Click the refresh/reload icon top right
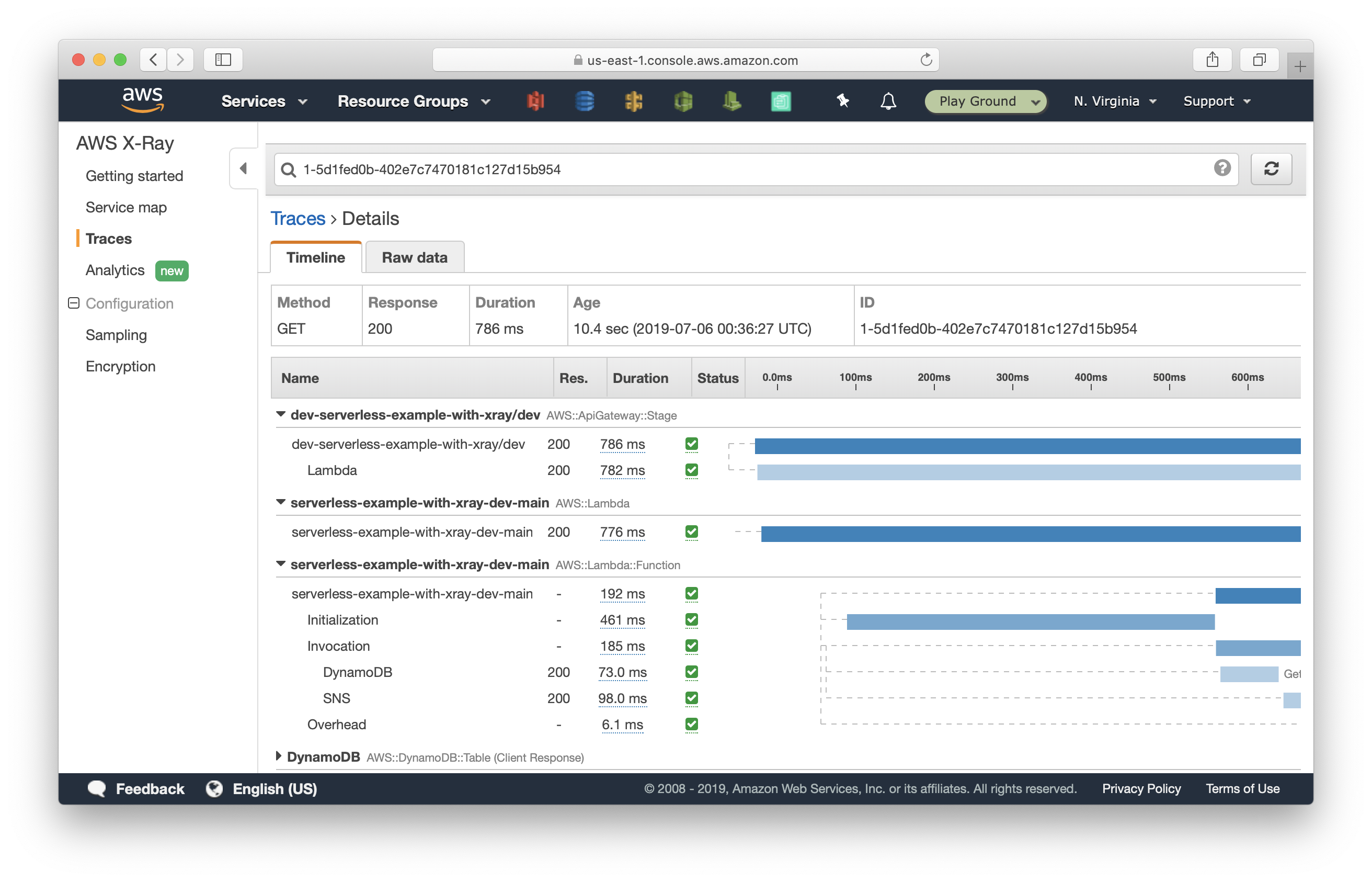The height and width of the screenshot is (882, 1372). 1272,169
